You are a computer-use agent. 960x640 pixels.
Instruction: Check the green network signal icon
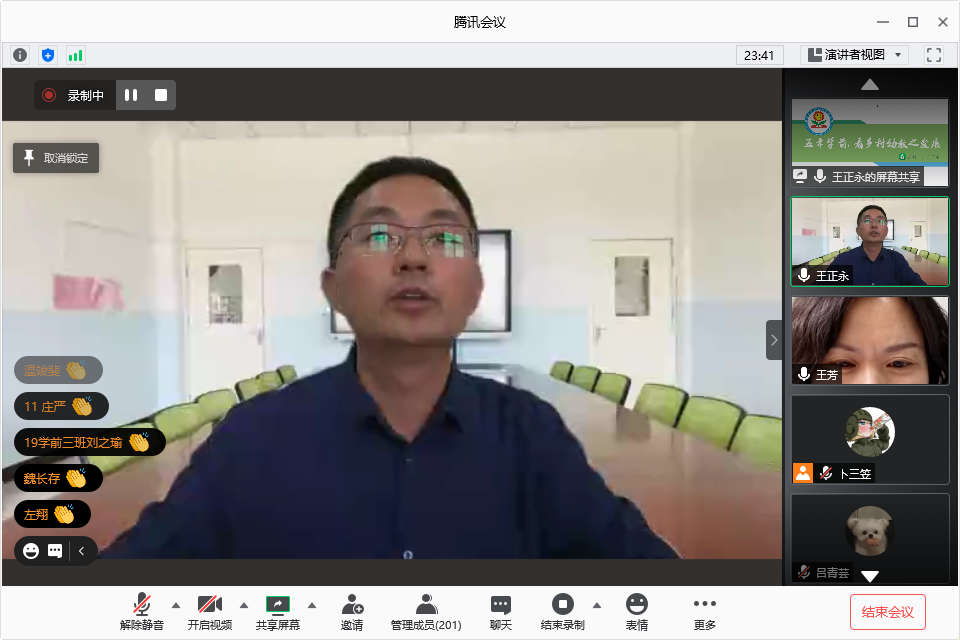point(75,55)
